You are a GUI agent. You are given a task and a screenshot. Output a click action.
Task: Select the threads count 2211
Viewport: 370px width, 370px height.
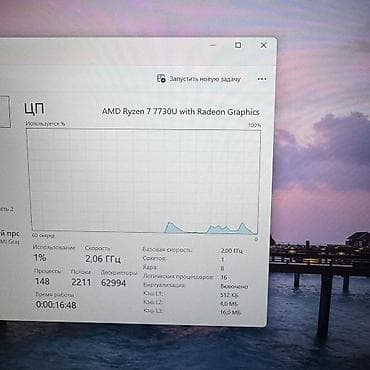tap(81, 283)
